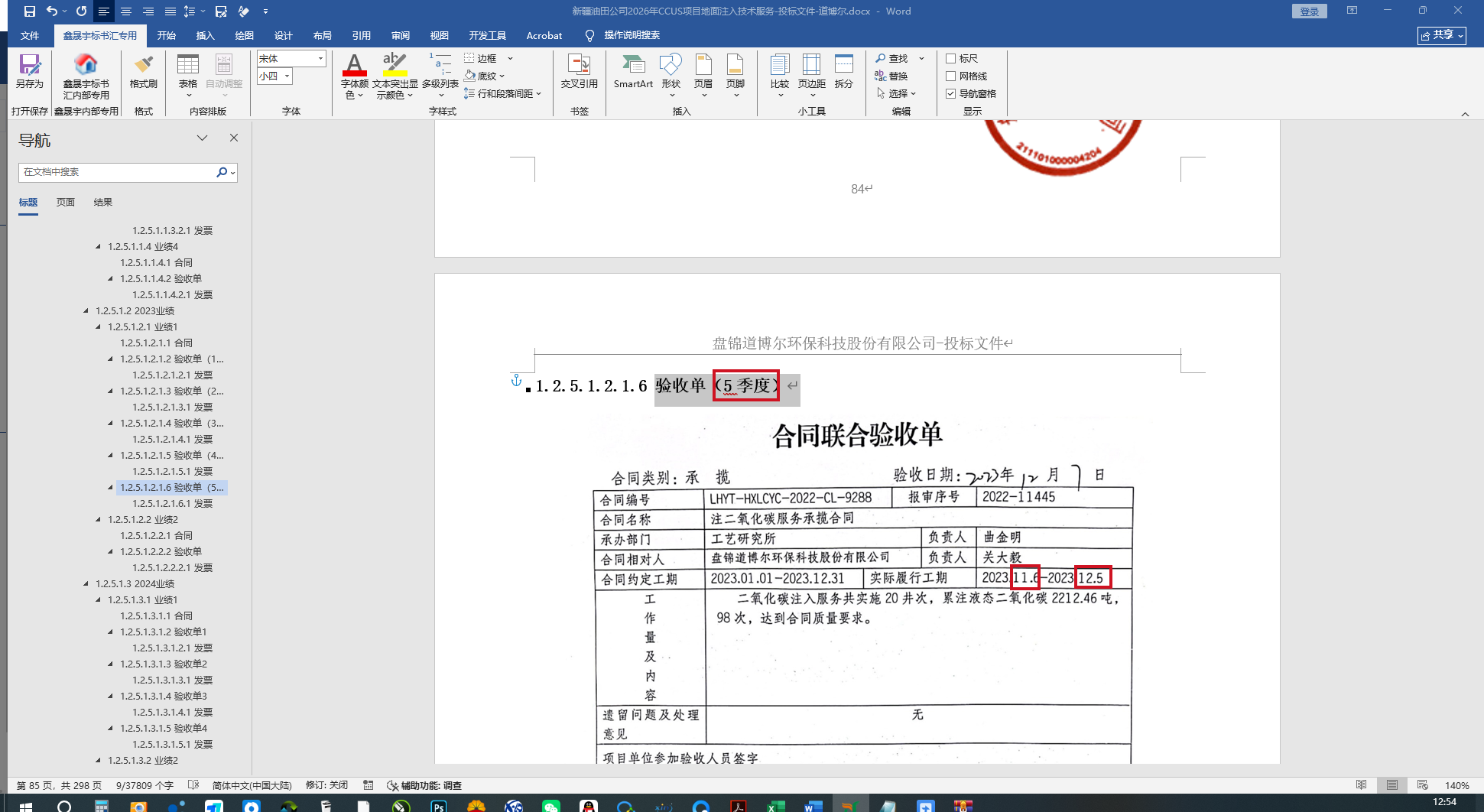1484x812 pixels.
Task: Switch to the 开始 Home tab
Action: [167, 35]
